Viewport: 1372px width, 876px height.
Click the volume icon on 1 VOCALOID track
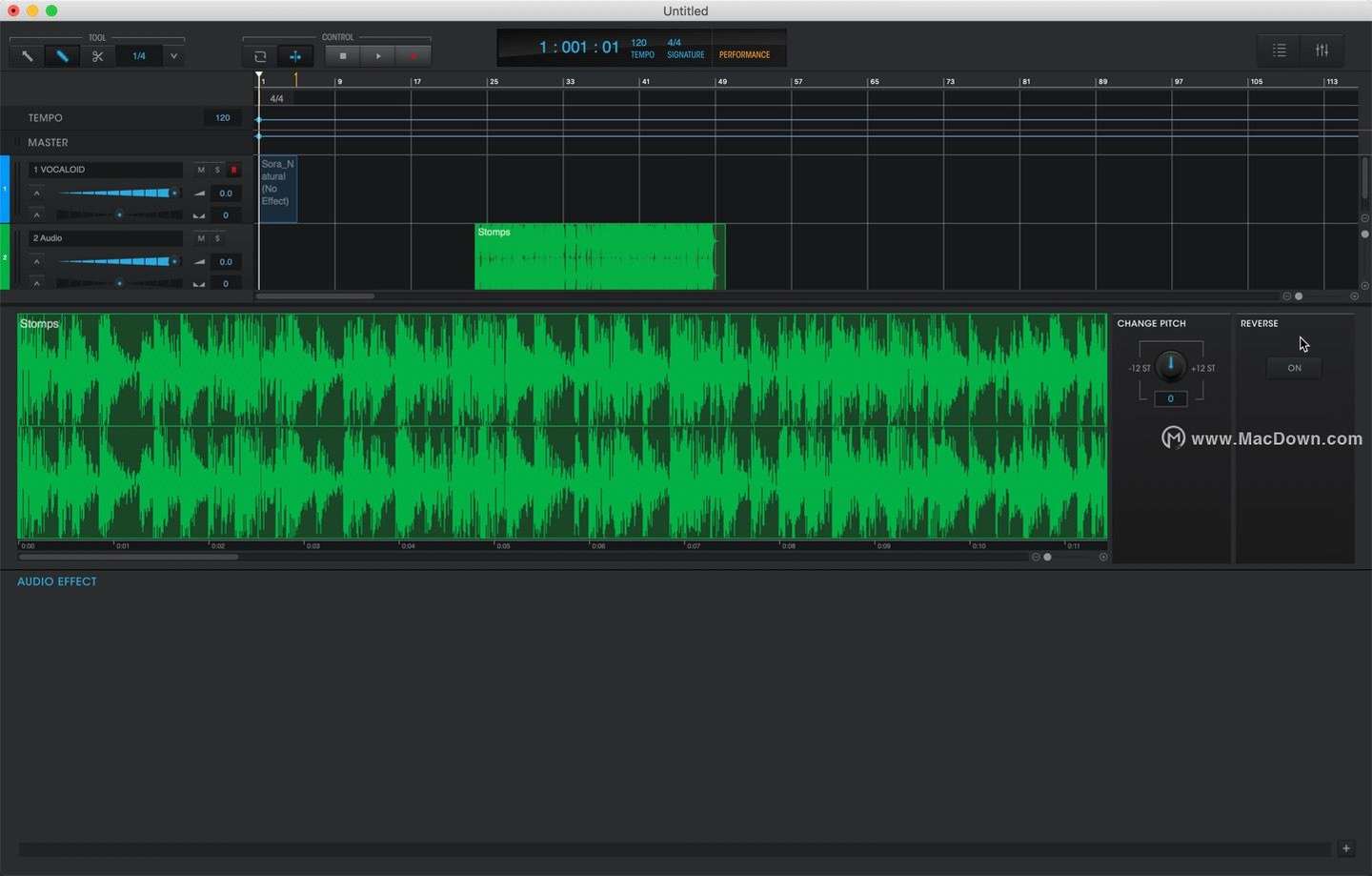[199, 194]
